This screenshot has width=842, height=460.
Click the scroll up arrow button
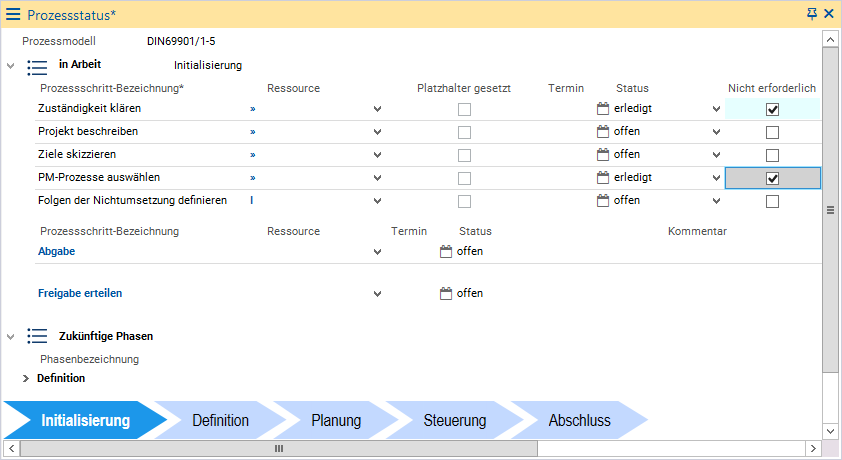pyautogui.click(x=830, y=39)
